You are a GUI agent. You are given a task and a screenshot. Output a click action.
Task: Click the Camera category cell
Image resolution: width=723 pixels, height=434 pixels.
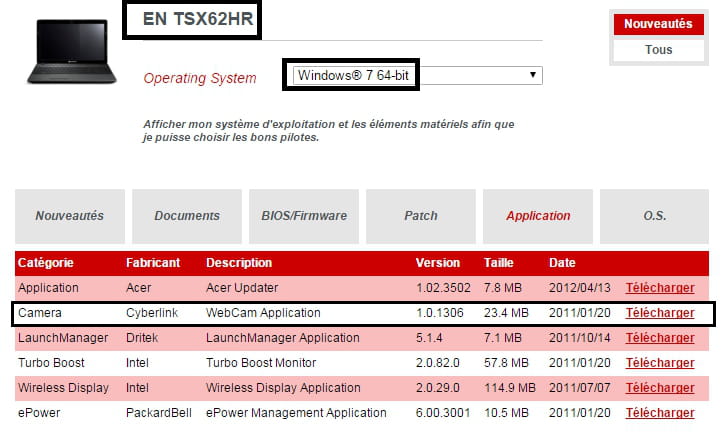[40, 313]
